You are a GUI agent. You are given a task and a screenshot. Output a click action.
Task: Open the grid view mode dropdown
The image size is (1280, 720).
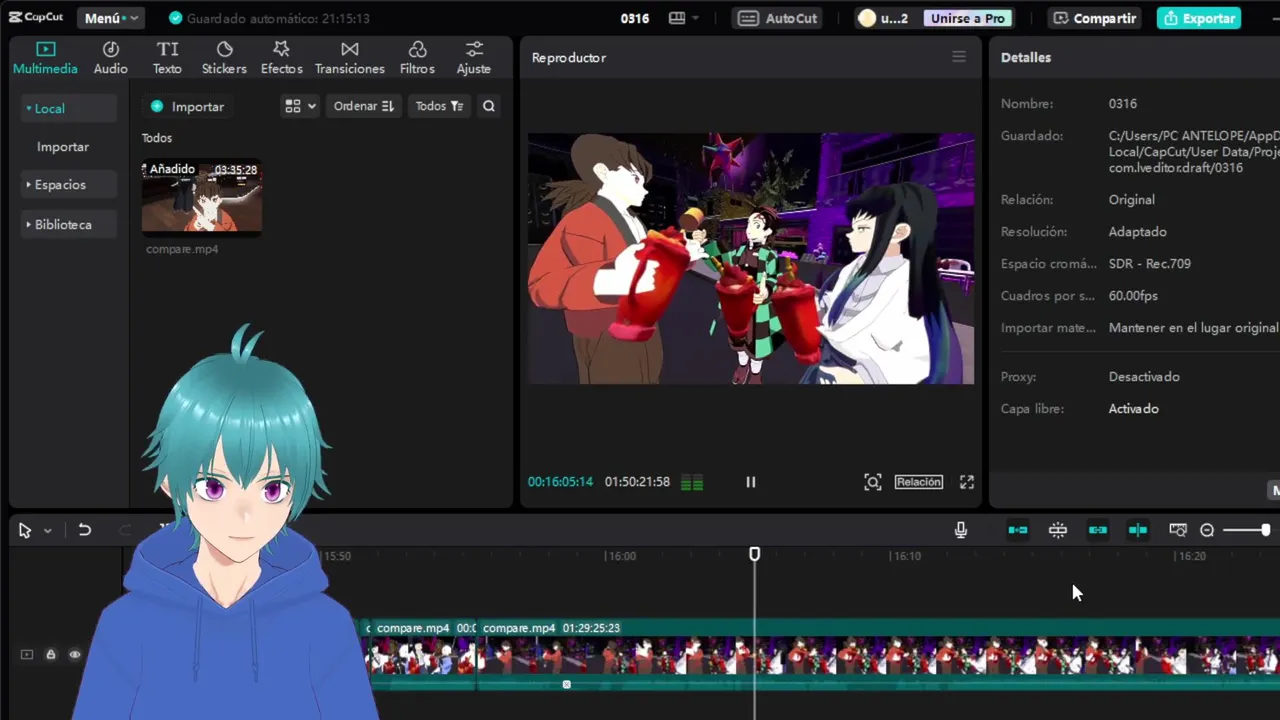(300, 106)
